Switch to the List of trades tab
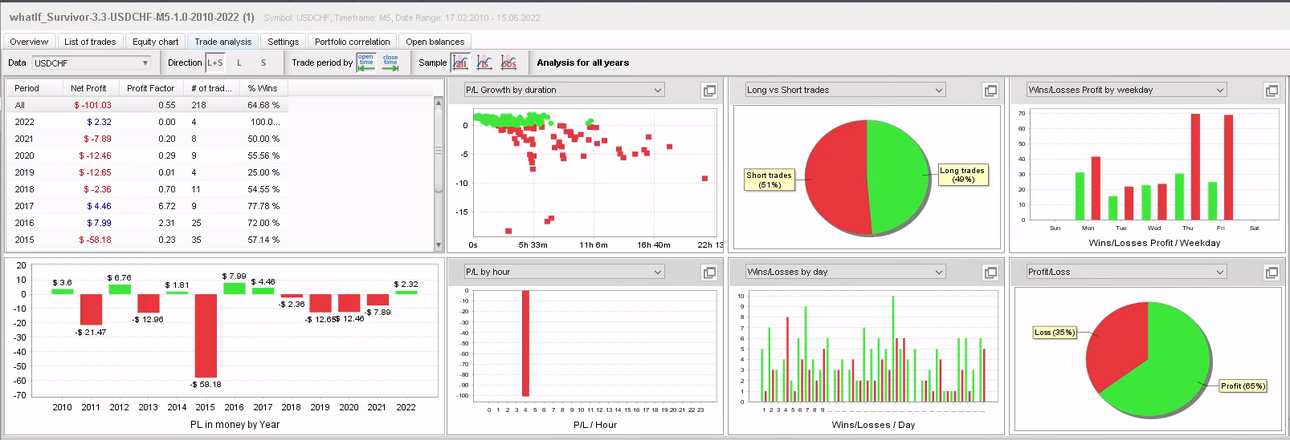 pos(91,42)
